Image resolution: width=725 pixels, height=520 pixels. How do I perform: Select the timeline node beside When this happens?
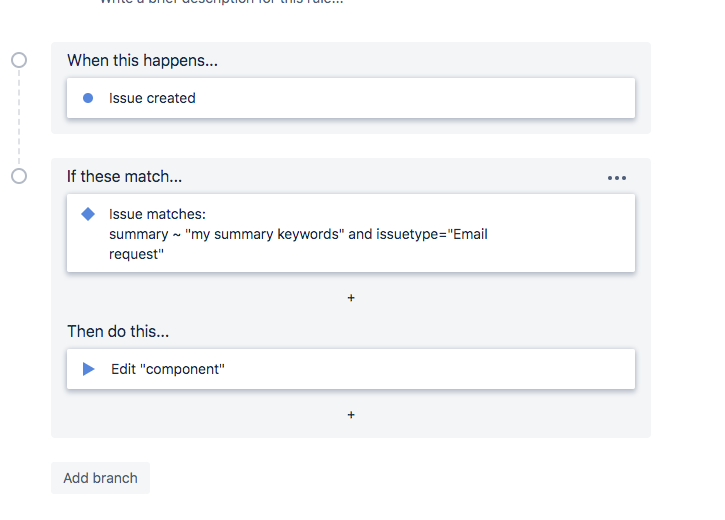(19, 60)
